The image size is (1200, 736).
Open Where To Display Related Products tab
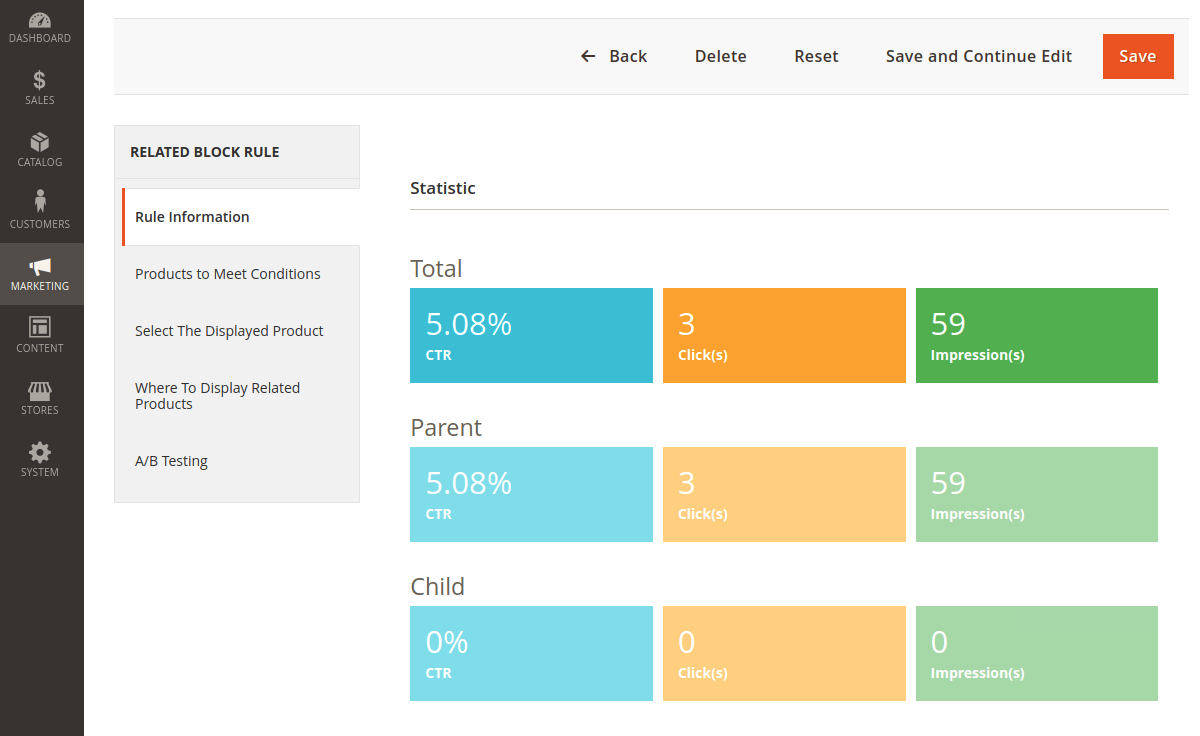coord(239,396)
